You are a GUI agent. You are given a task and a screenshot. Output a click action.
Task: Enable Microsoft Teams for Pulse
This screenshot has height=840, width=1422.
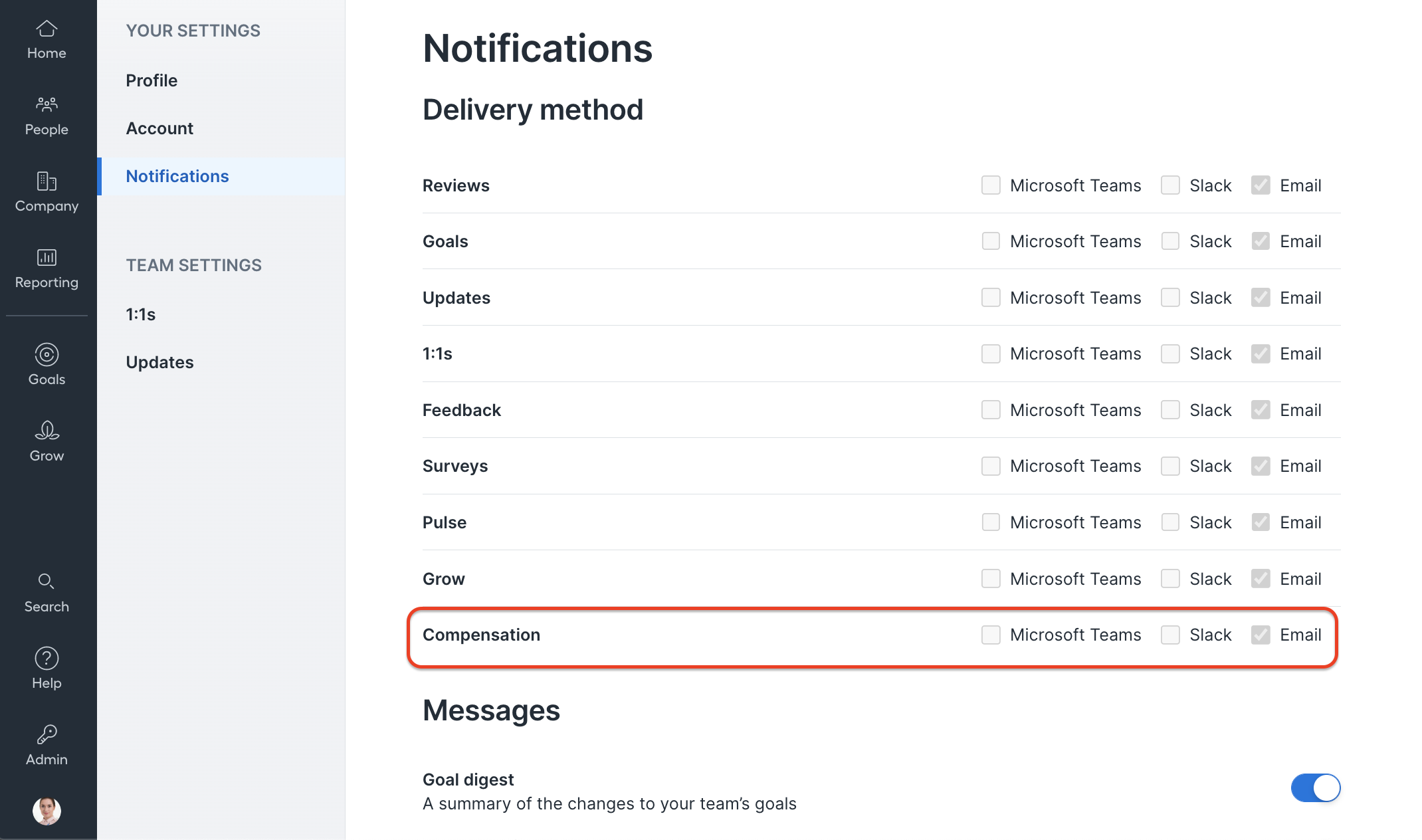991,522
